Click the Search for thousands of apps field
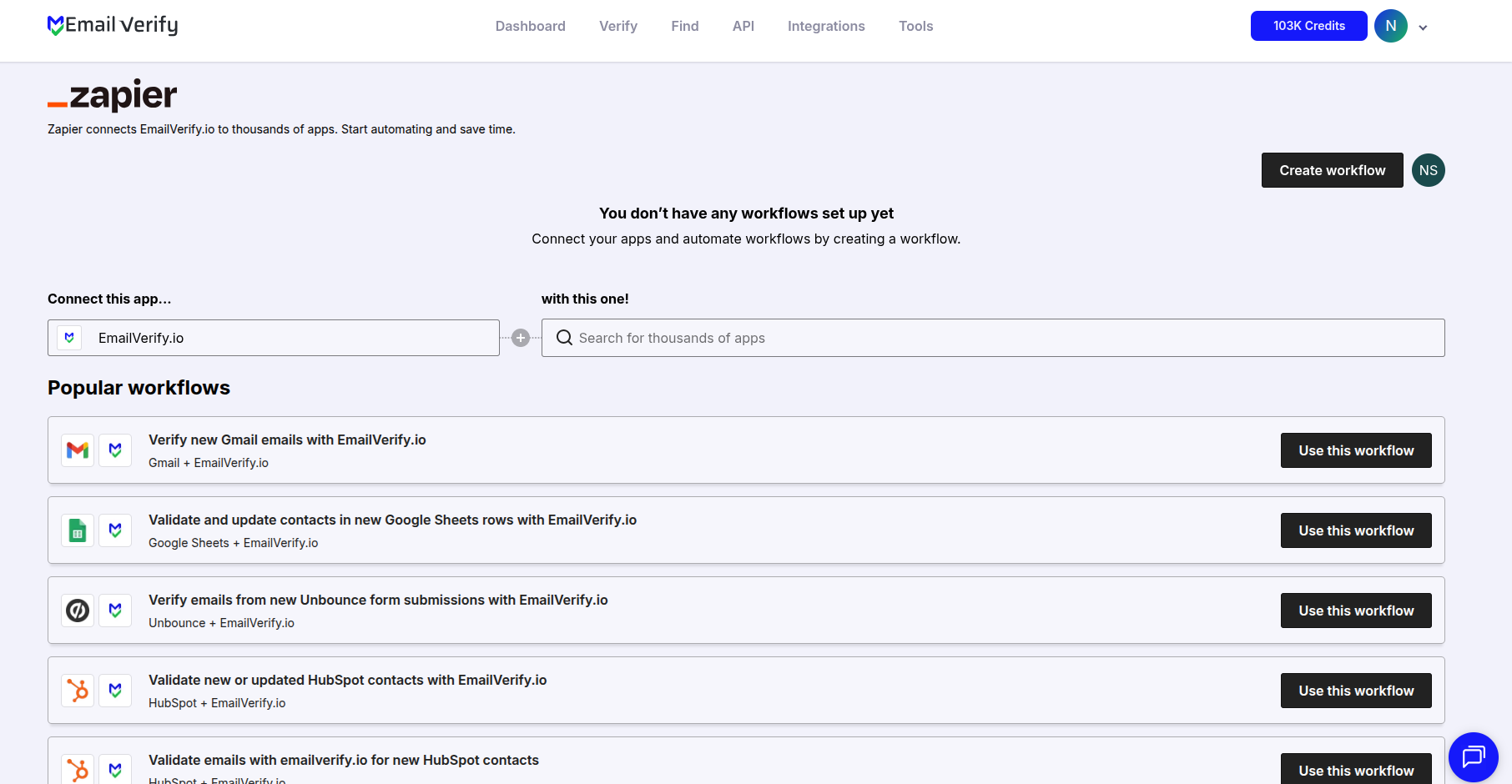1512x784 pixels. coord(993,338)
